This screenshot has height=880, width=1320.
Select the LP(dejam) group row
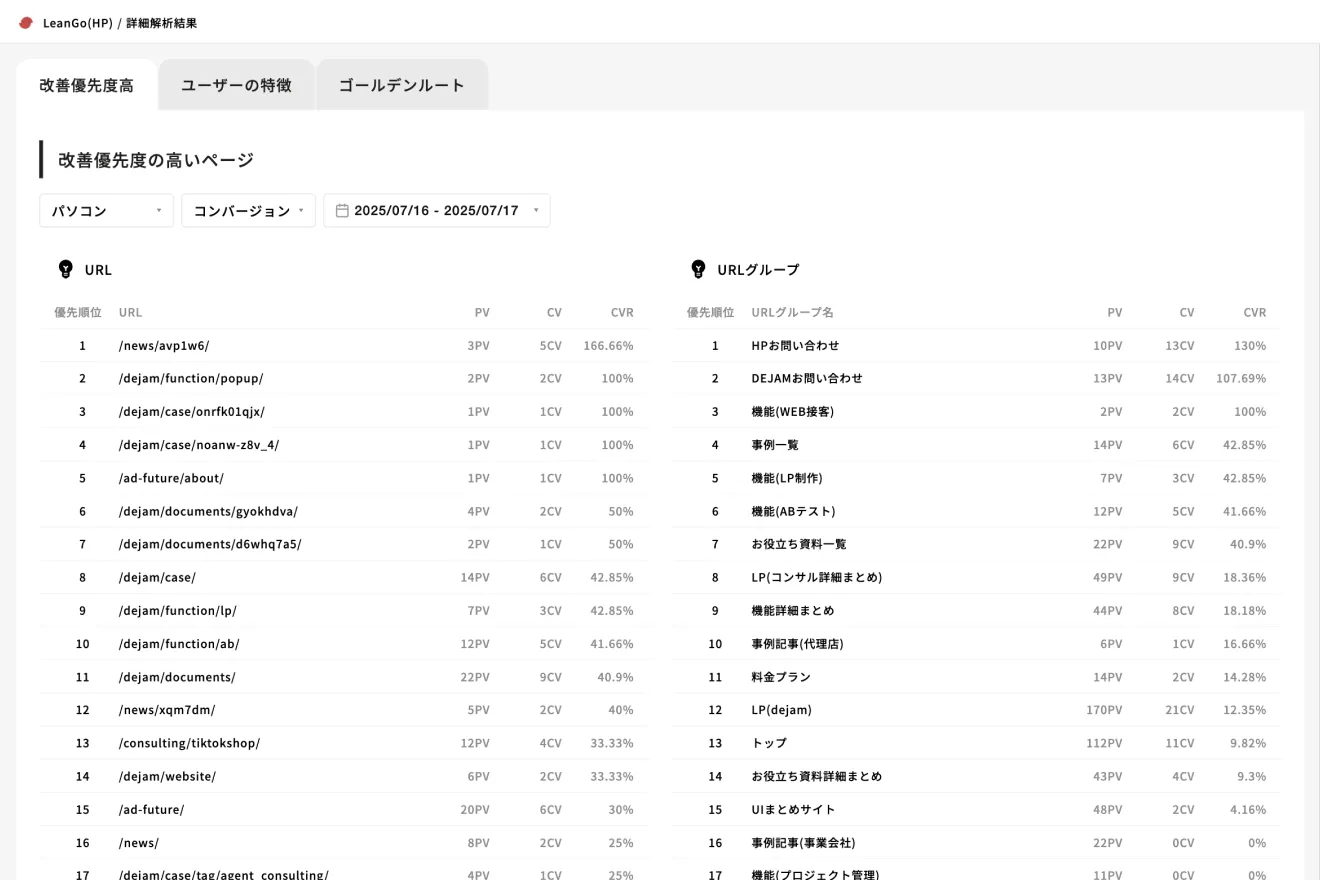pos(781,710)
